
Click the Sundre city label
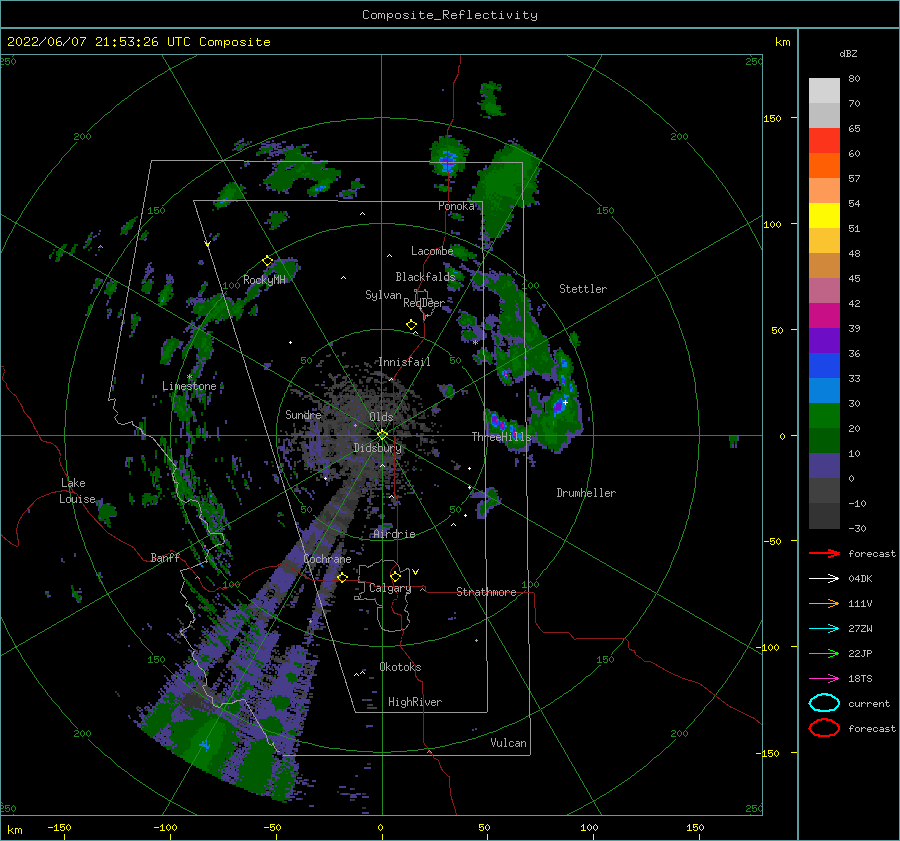click(303, 415)
